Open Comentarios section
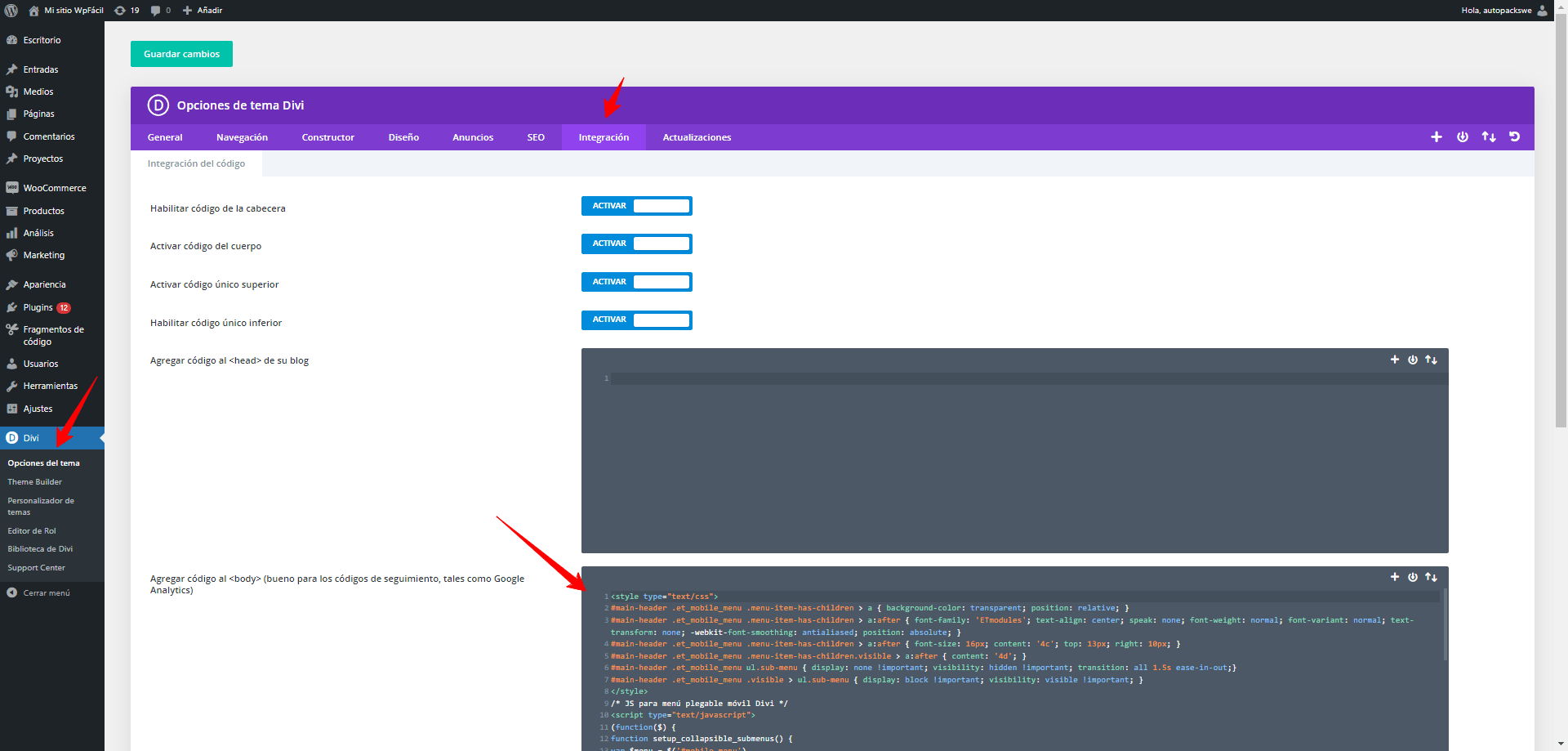The height and width of the screenshot is (751, 1568). (x=52, y=136)
